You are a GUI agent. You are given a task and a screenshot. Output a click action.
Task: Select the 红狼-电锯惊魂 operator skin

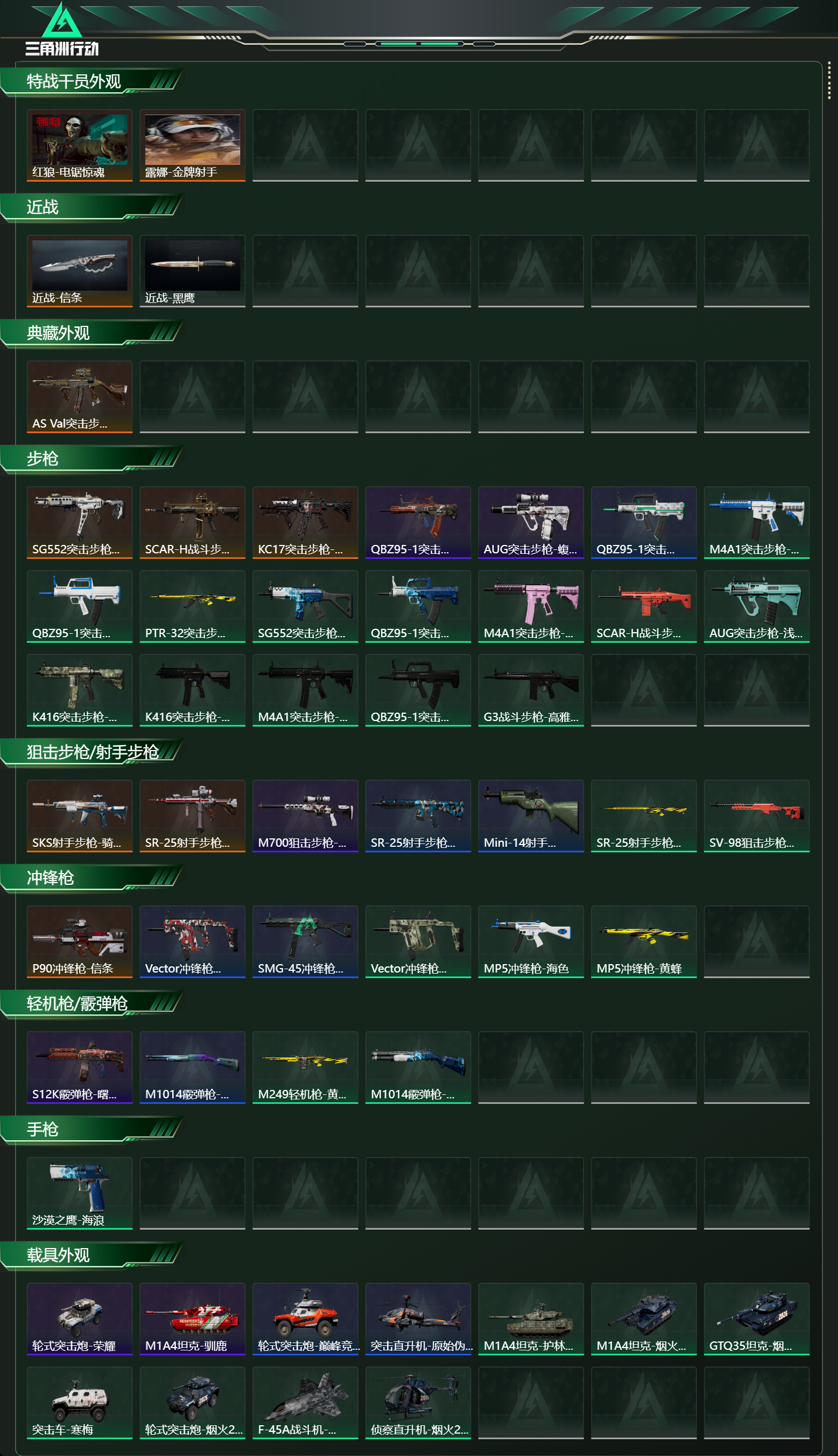79,145
